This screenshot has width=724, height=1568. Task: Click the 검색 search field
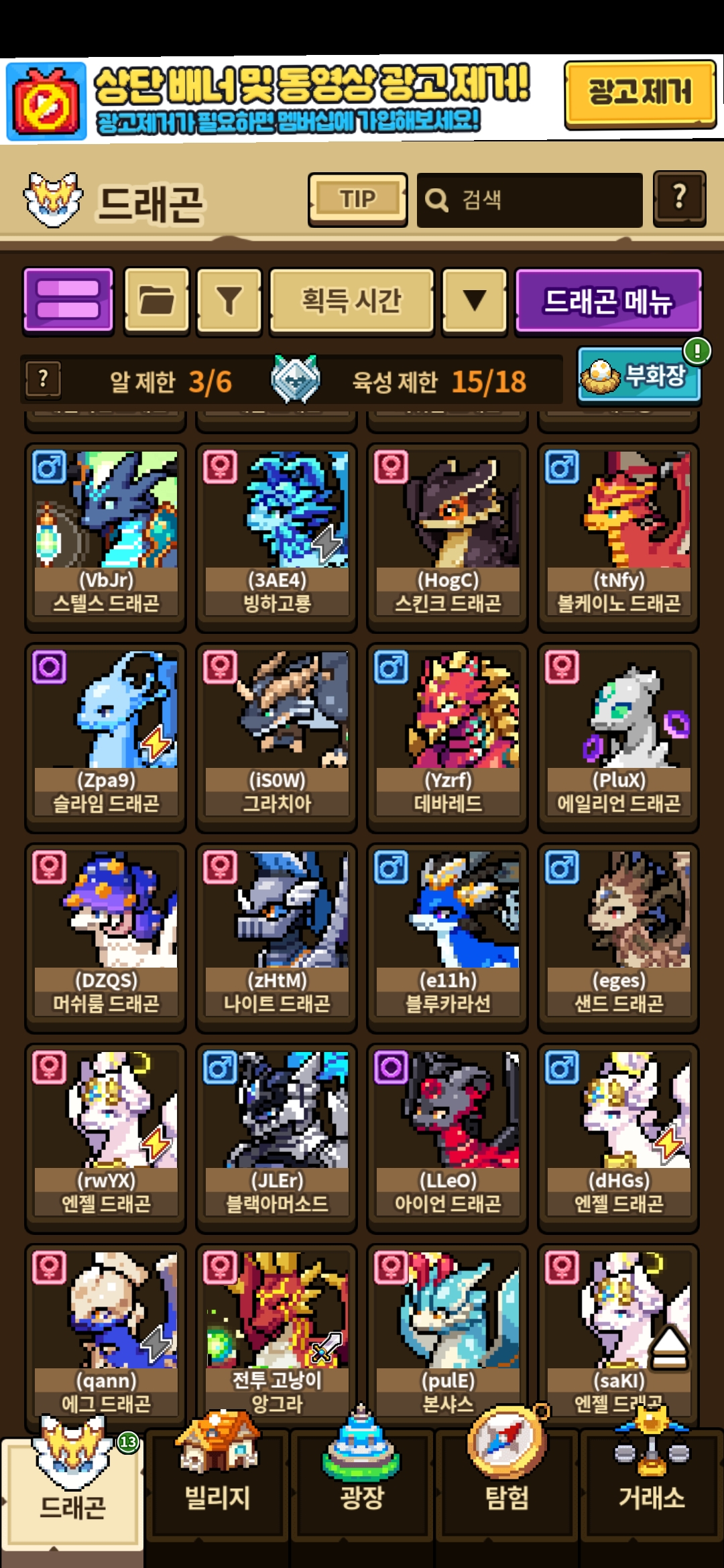tap(530, 200)
